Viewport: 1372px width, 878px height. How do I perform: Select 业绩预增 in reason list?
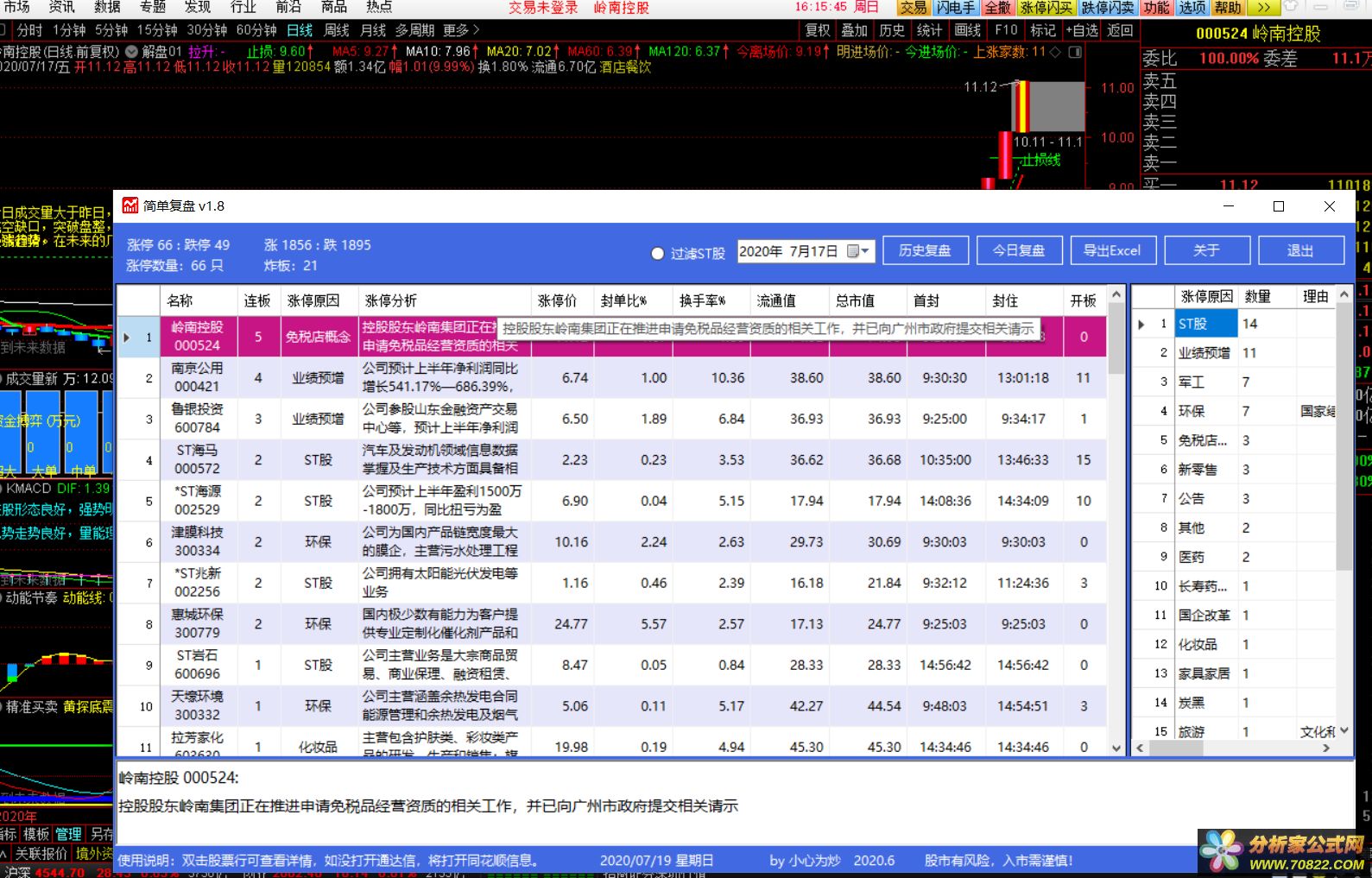tap(1204, 353)
